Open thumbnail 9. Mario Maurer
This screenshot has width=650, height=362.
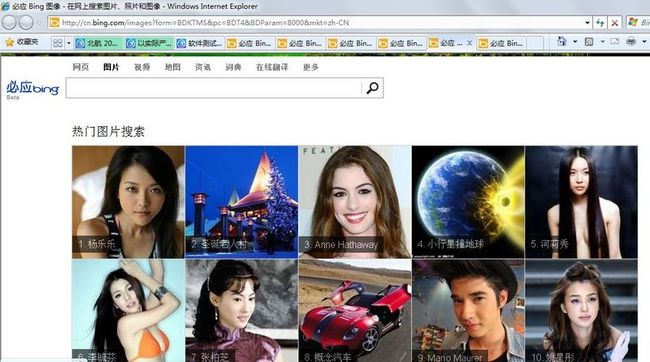click(468, 311)
